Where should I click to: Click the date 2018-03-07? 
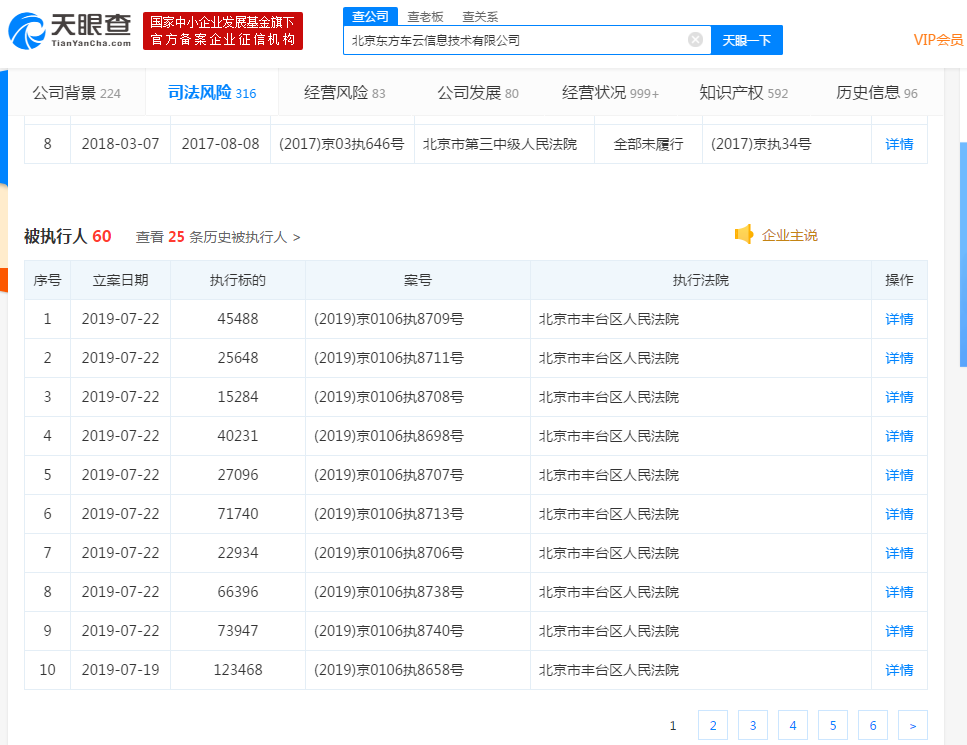pos(120,144)
